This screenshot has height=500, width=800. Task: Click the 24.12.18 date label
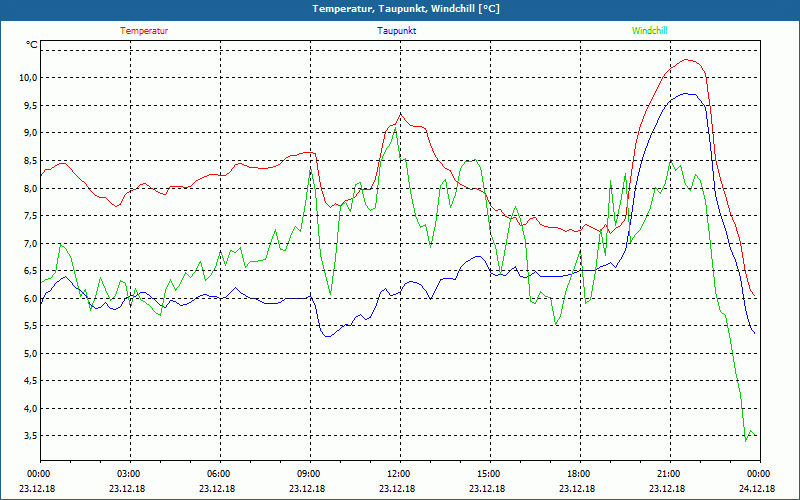click(758, 488)
